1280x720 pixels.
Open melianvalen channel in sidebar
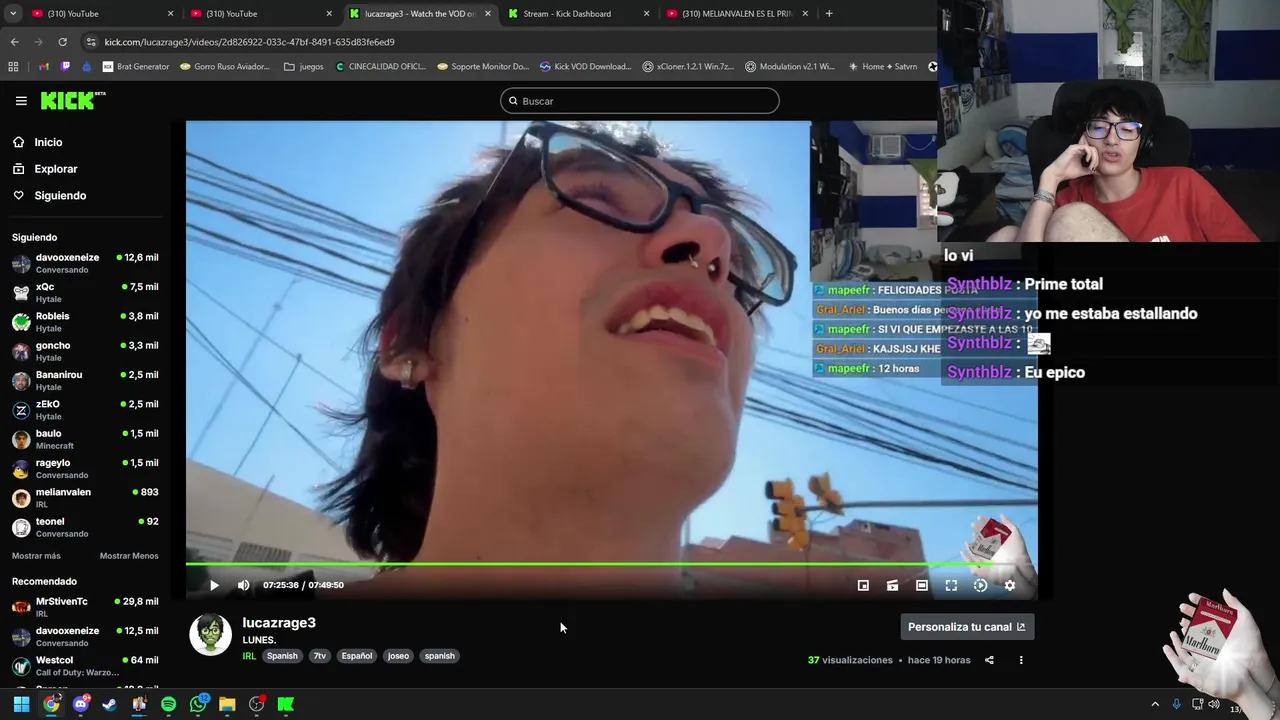coord(85,497)
